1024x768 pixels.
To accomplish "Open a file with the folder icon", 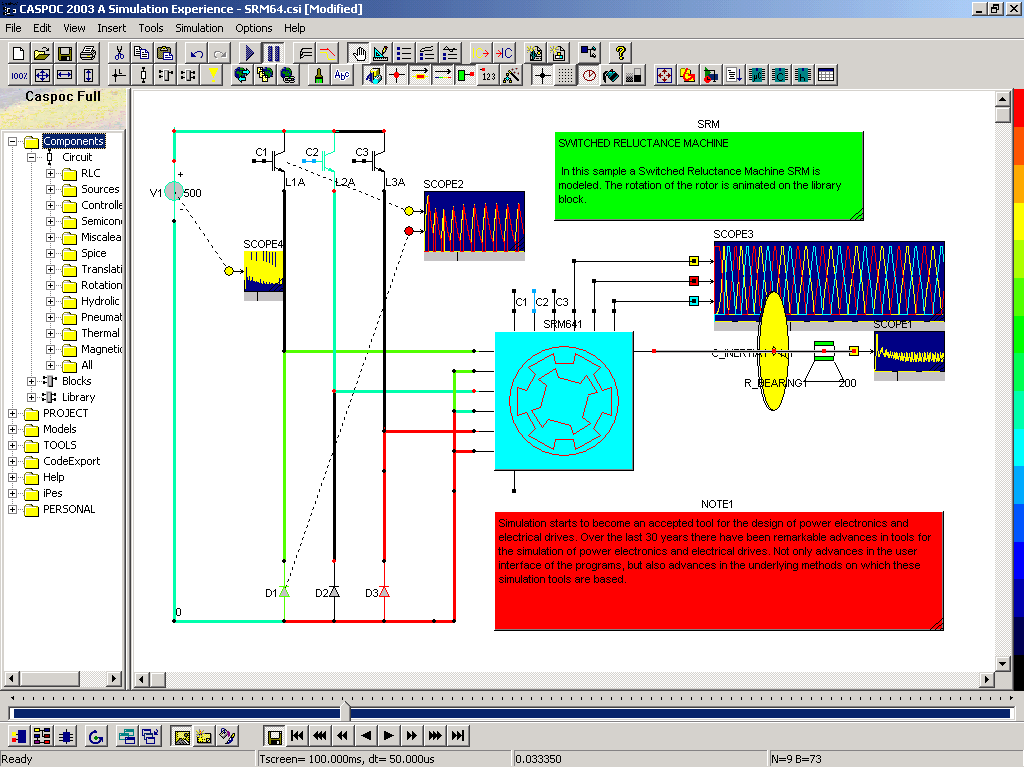I will tap(42, 53).
